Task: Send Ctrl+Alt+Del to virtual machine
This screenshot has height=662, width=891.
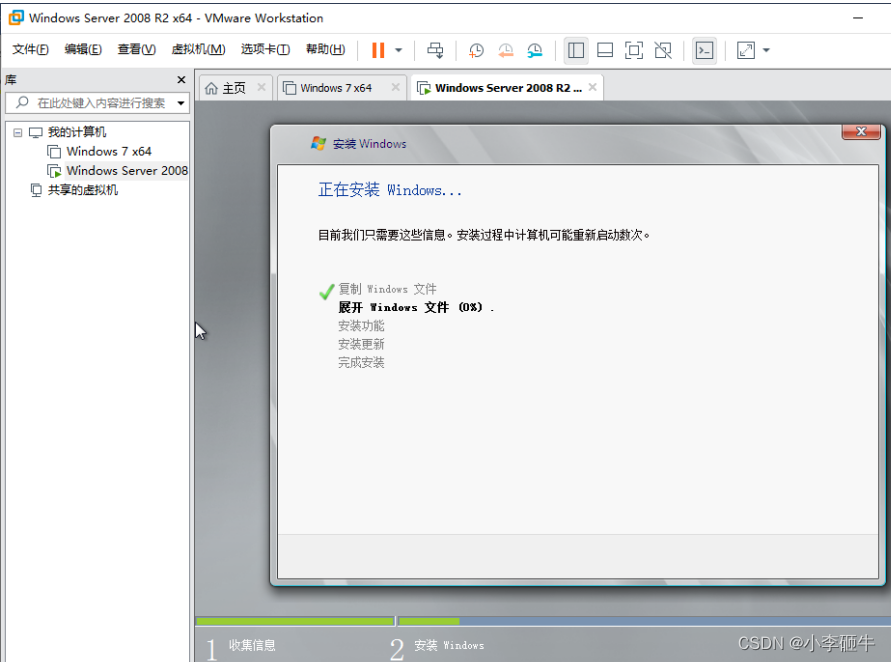Action: tap(435, 50)
